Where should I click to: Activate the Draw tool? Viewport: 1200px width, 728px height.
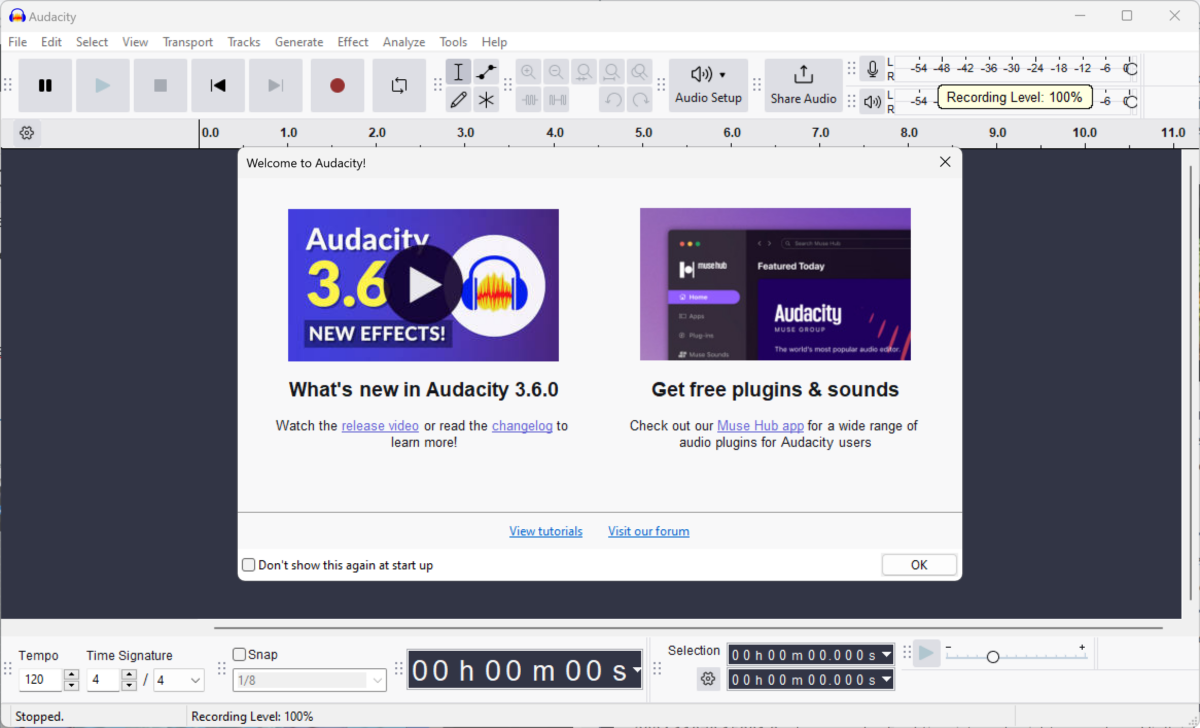tap(458, 99)
